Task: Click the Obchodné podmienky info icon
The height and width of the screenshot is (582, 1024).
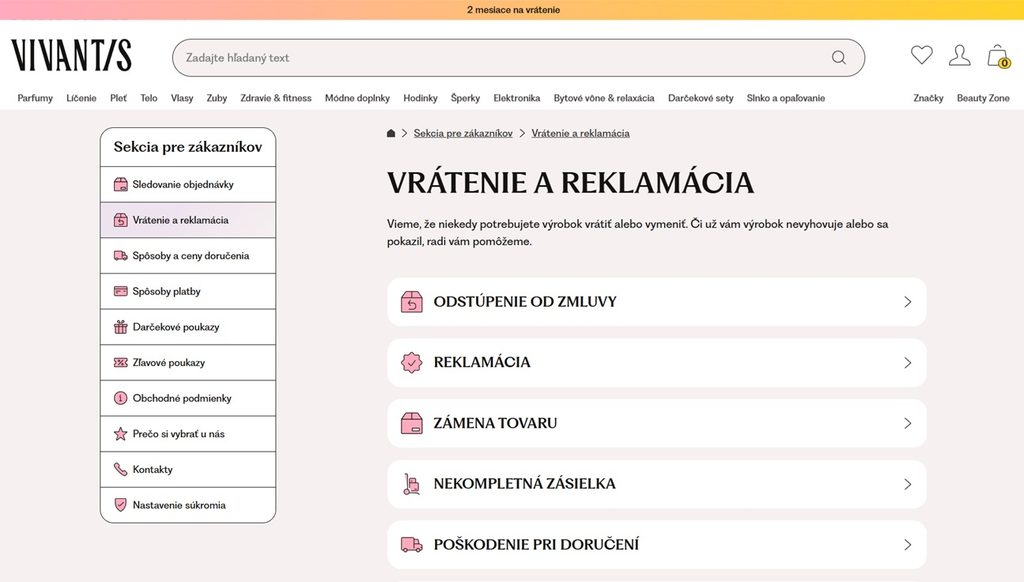Action: (x=121, y=398)
